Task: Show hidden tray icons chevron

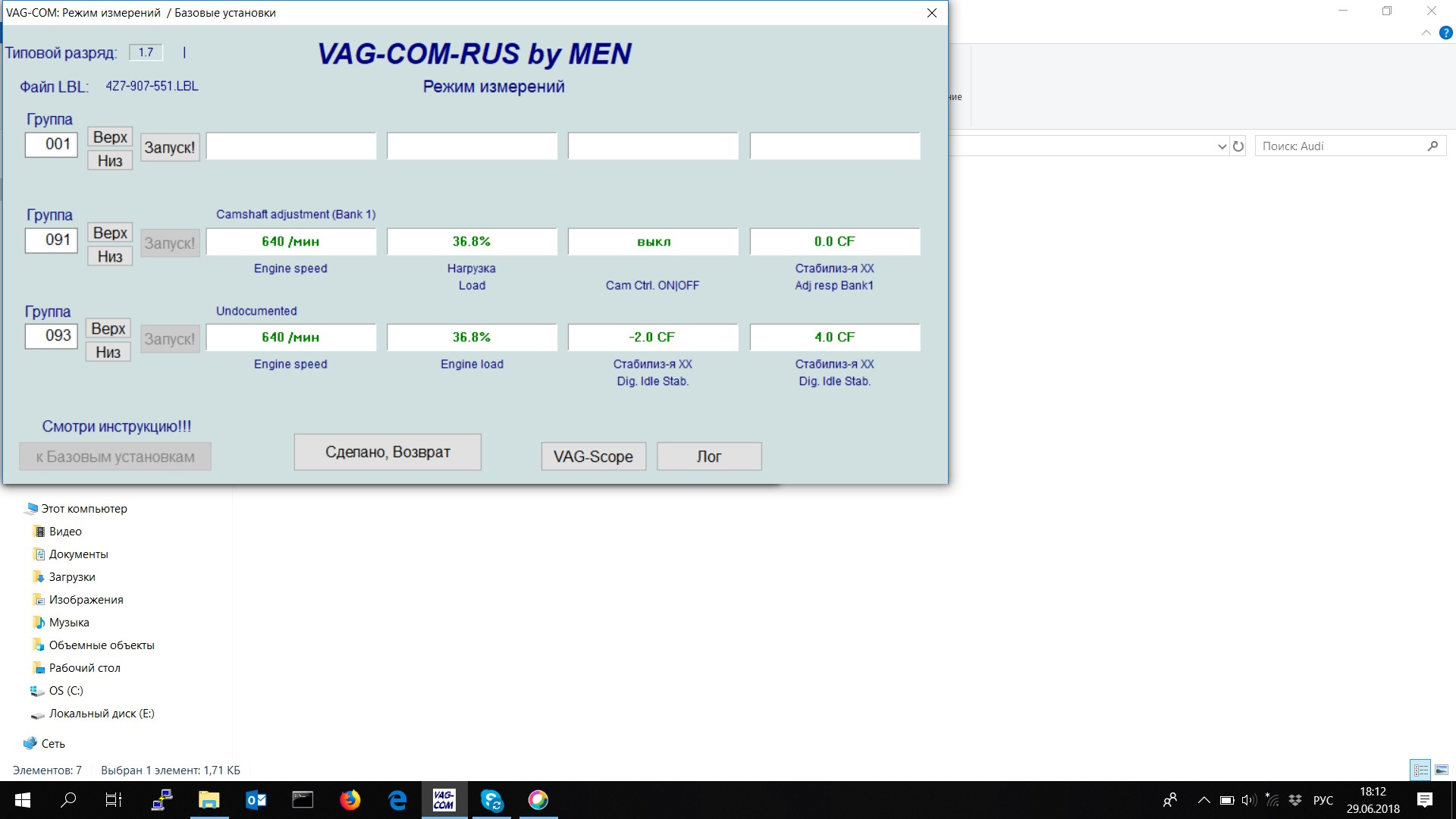Action: 1203,800
